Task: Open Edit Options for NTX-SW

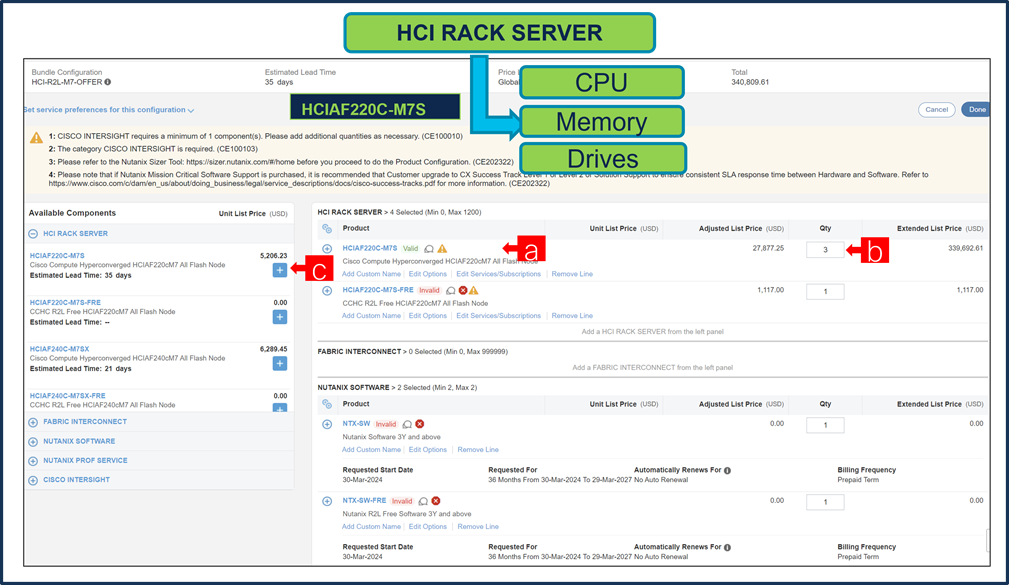Action: [x=427, y=450]
